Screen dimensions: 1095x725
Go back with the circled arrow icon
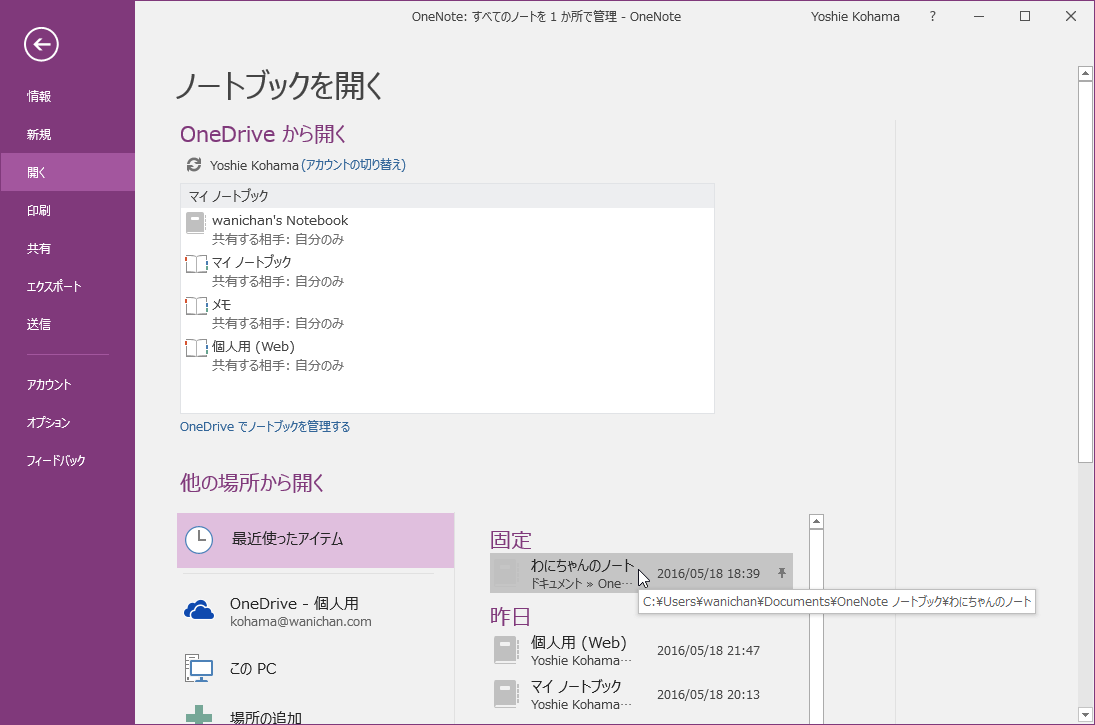41,45
